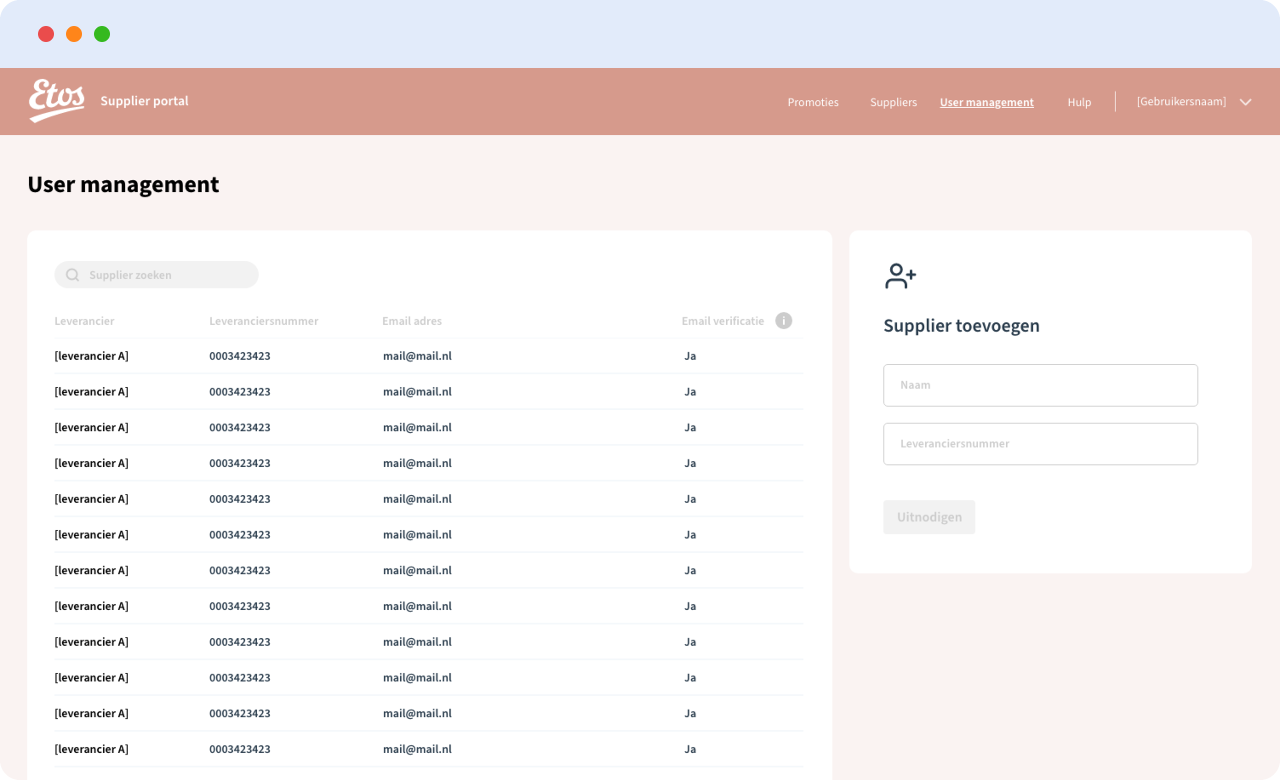Select the first [leverancier A] row

[91, 356]
